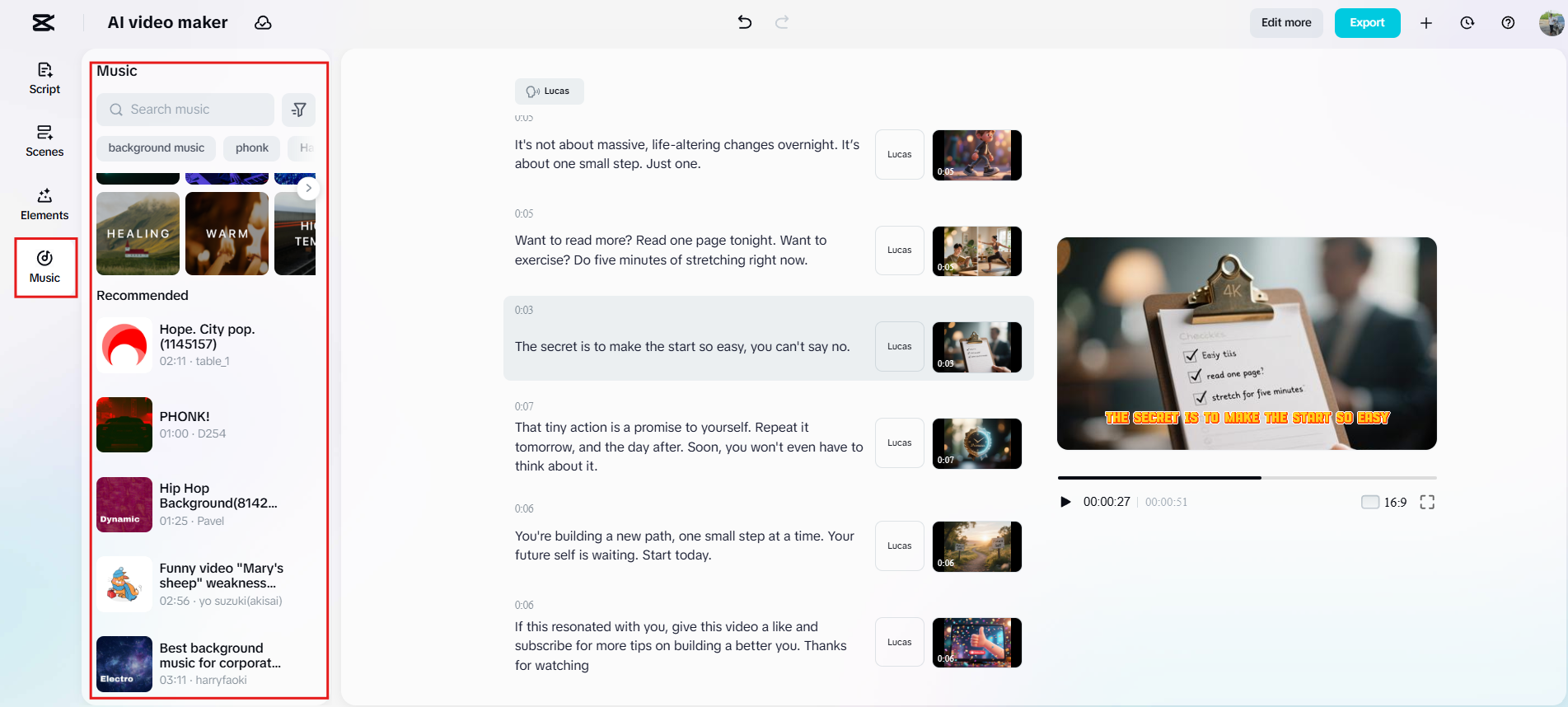Image resolution: width=1568 pixels, height=707 pixels.
Task: Open the music filter icon
Action: coord(299,110)
